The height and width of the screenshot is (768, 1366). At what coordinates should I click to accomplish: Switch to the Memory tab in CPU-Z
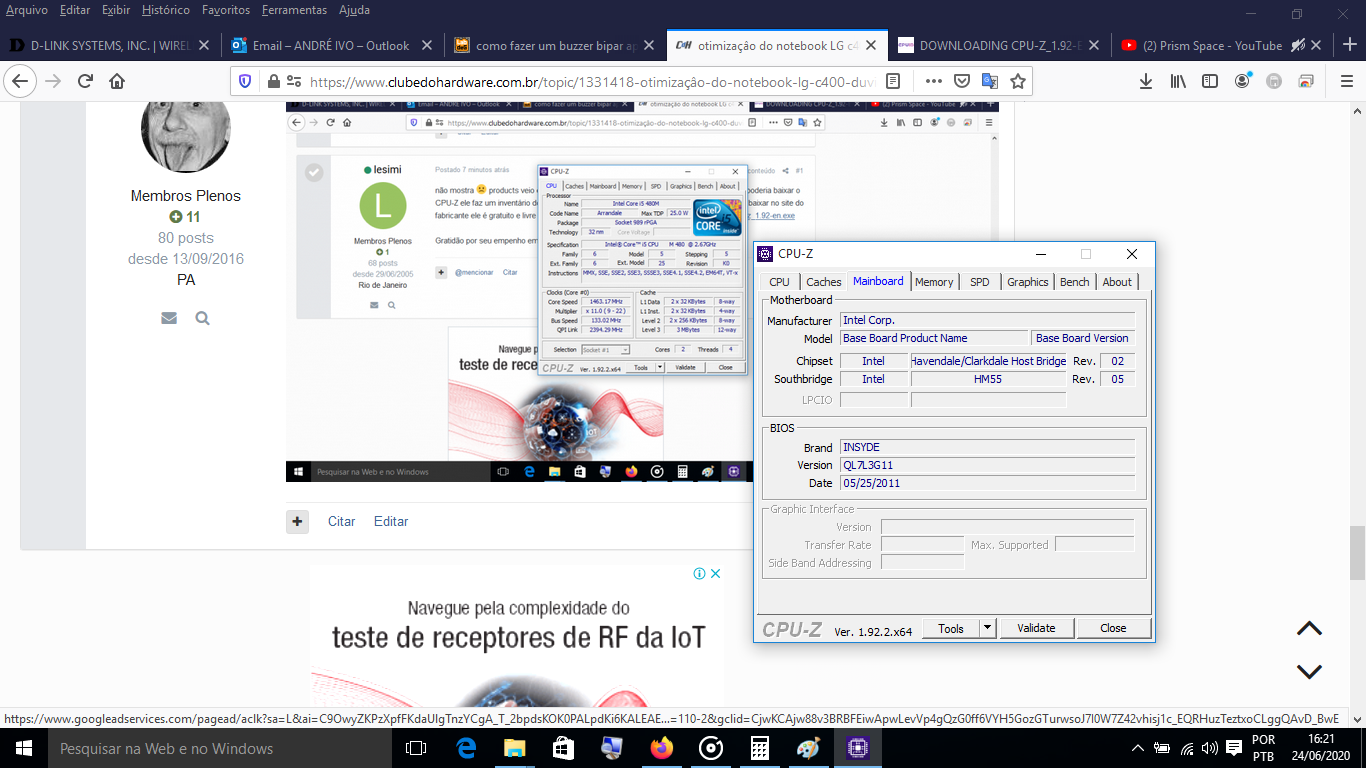934,282
